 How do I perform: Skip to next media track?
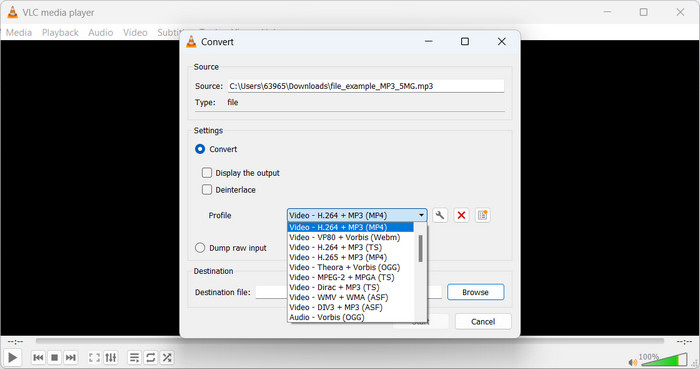click(71, 357)
